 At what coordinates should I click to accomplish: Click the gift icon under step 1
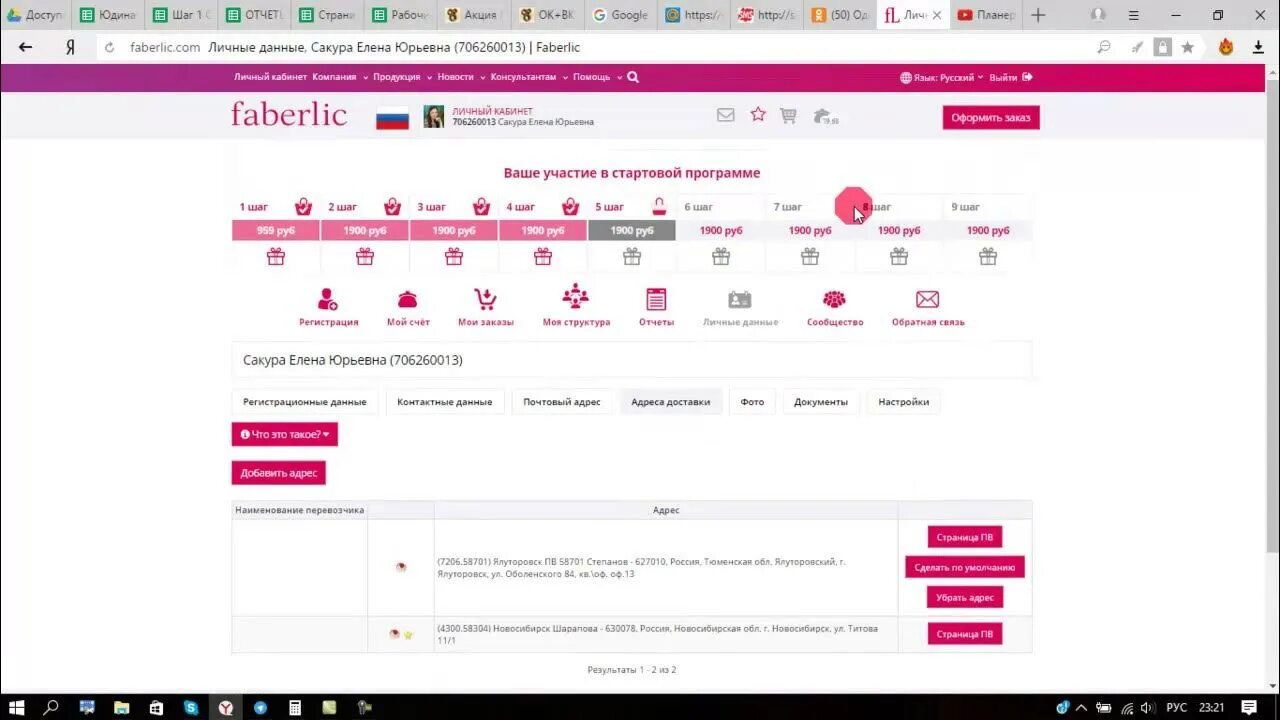click(276, 256)
